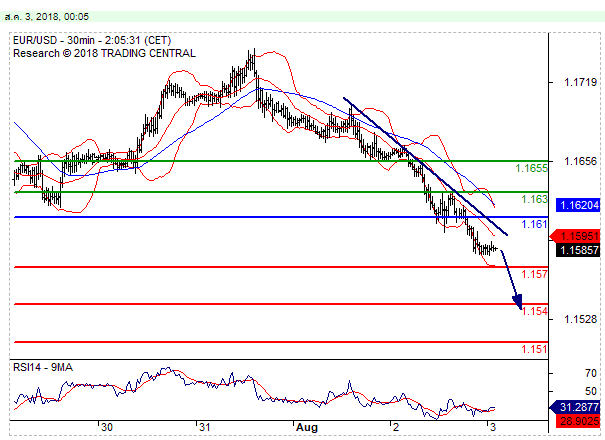The width and height of the screenshot is (605, 440).
Task: Click the 1.1719 price axis label
Action: click(x=580, y=82)
